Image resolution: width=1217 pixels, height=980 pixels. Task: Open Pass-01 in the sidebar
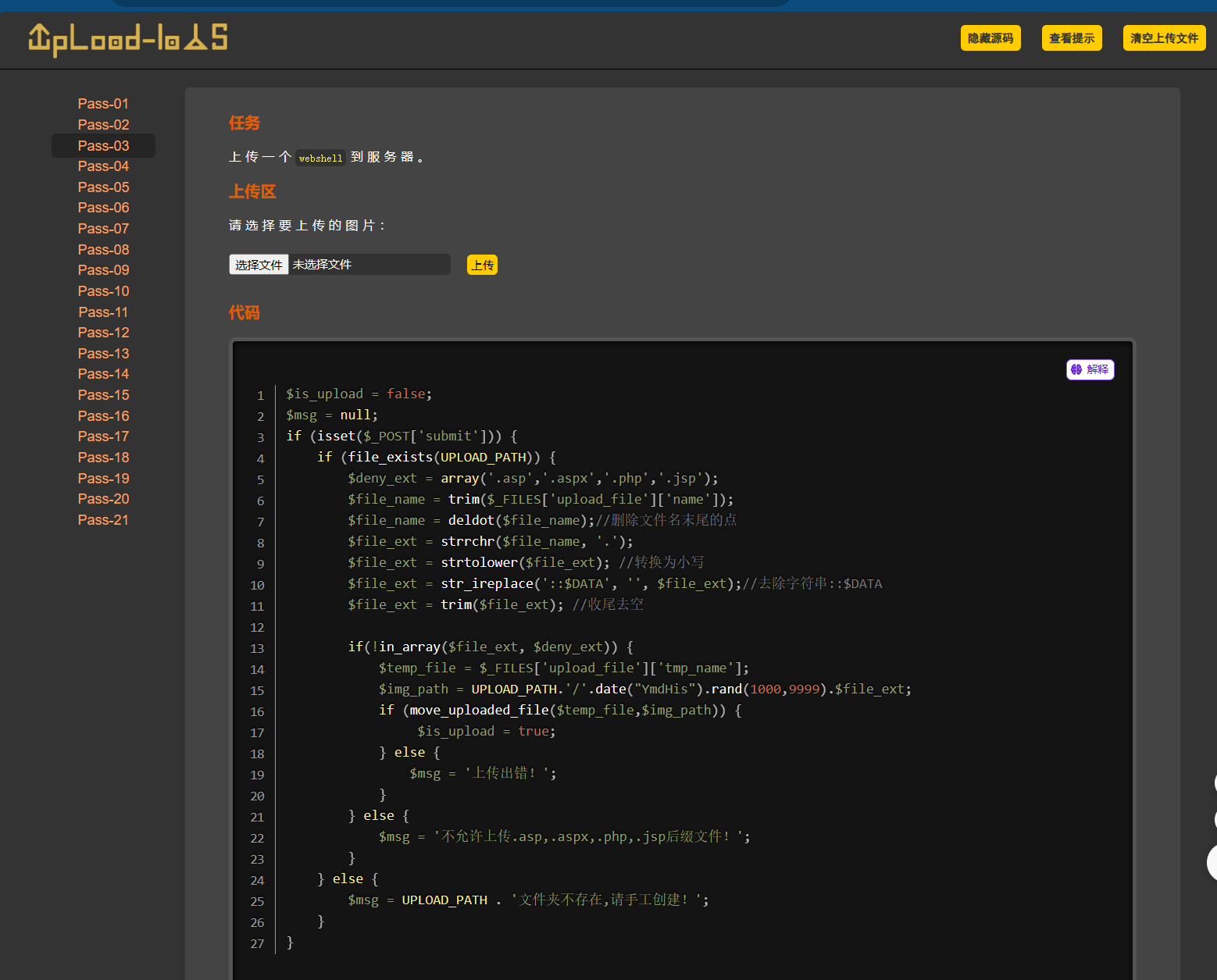tap(103, 104)
